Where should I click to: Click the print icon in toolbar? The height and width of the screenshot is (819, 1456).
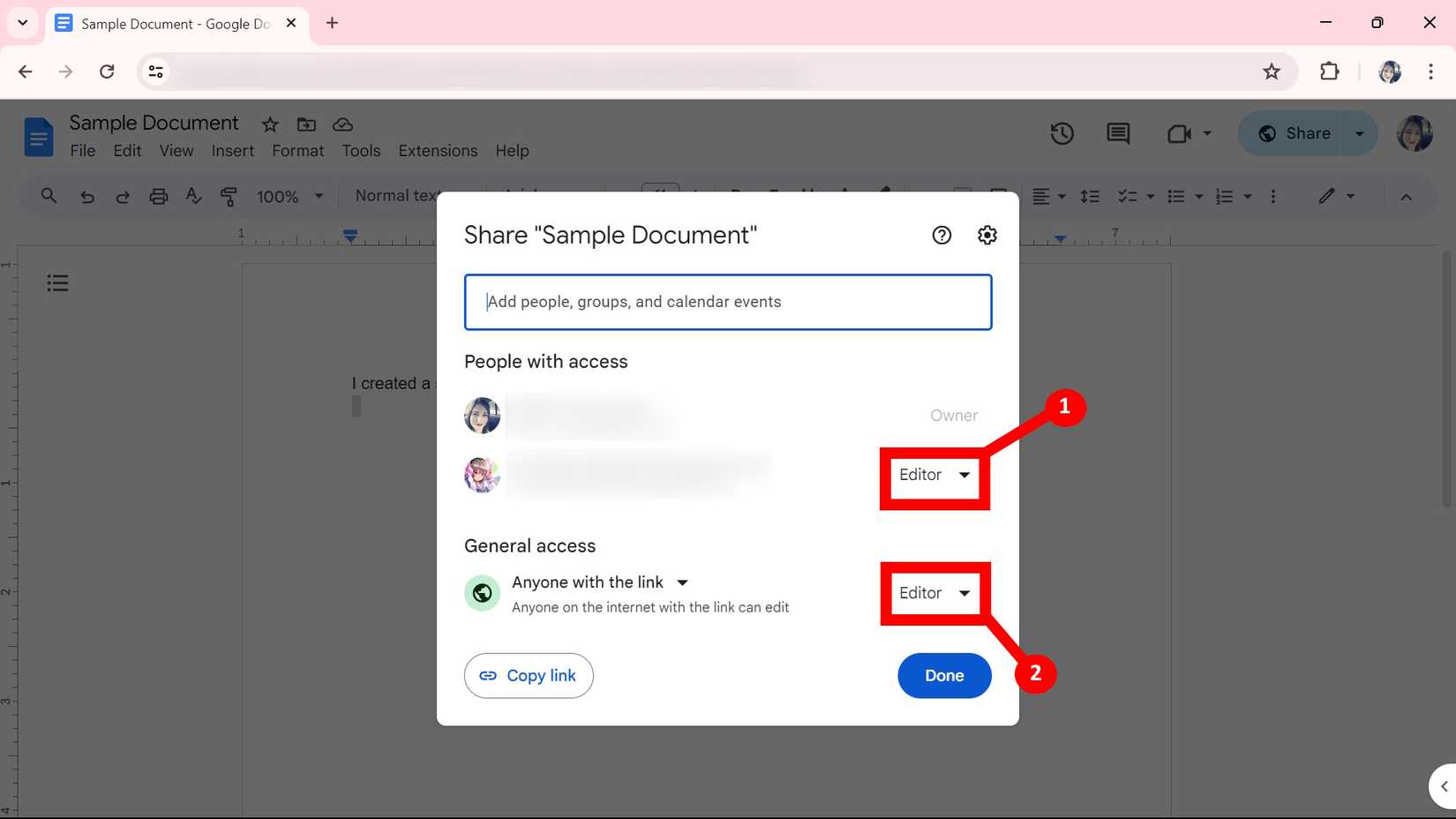click(x=158, y=196)
